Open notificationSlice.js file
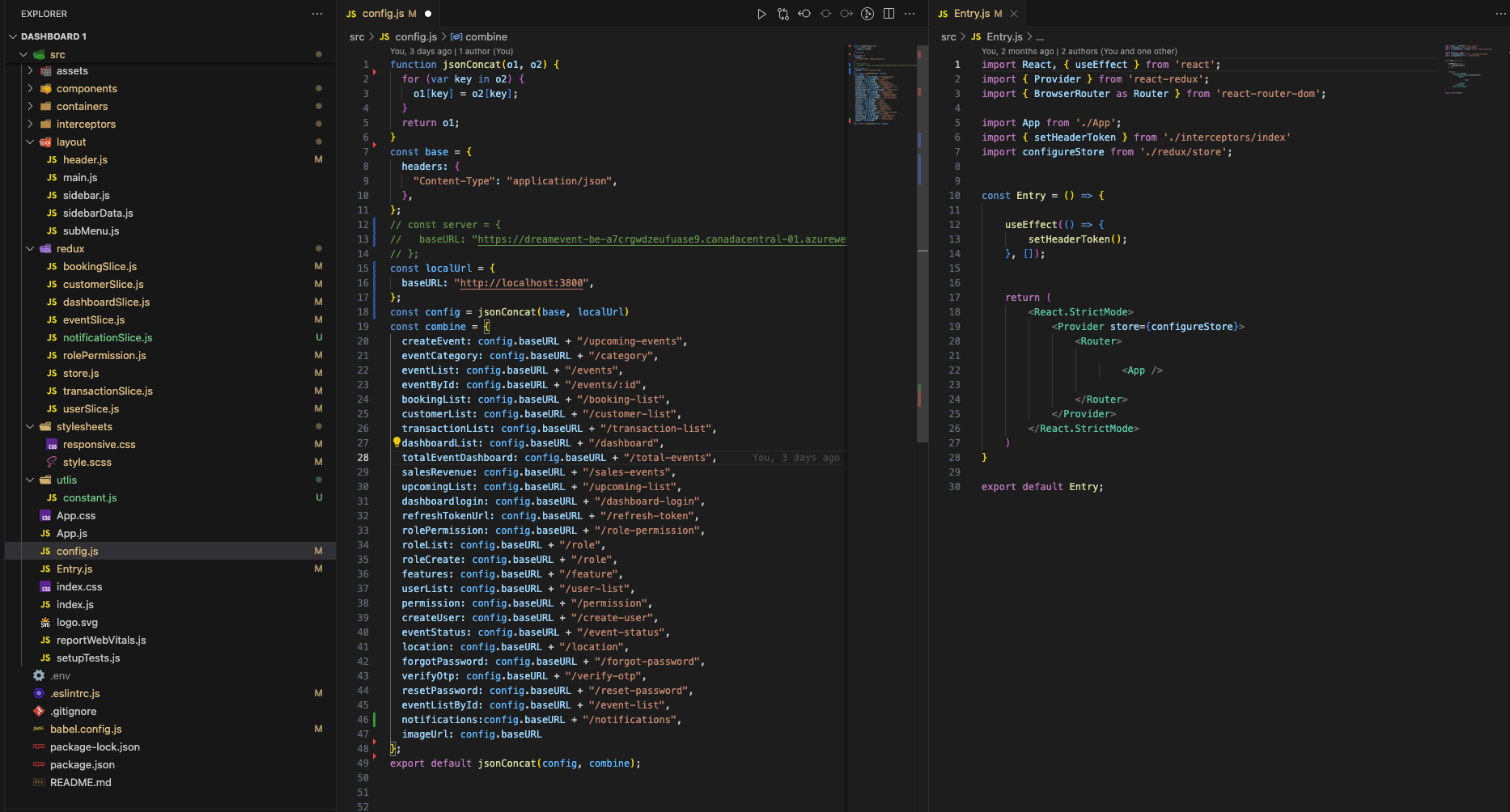This screenshot has height=812, width=1510. tap(108, 337)
